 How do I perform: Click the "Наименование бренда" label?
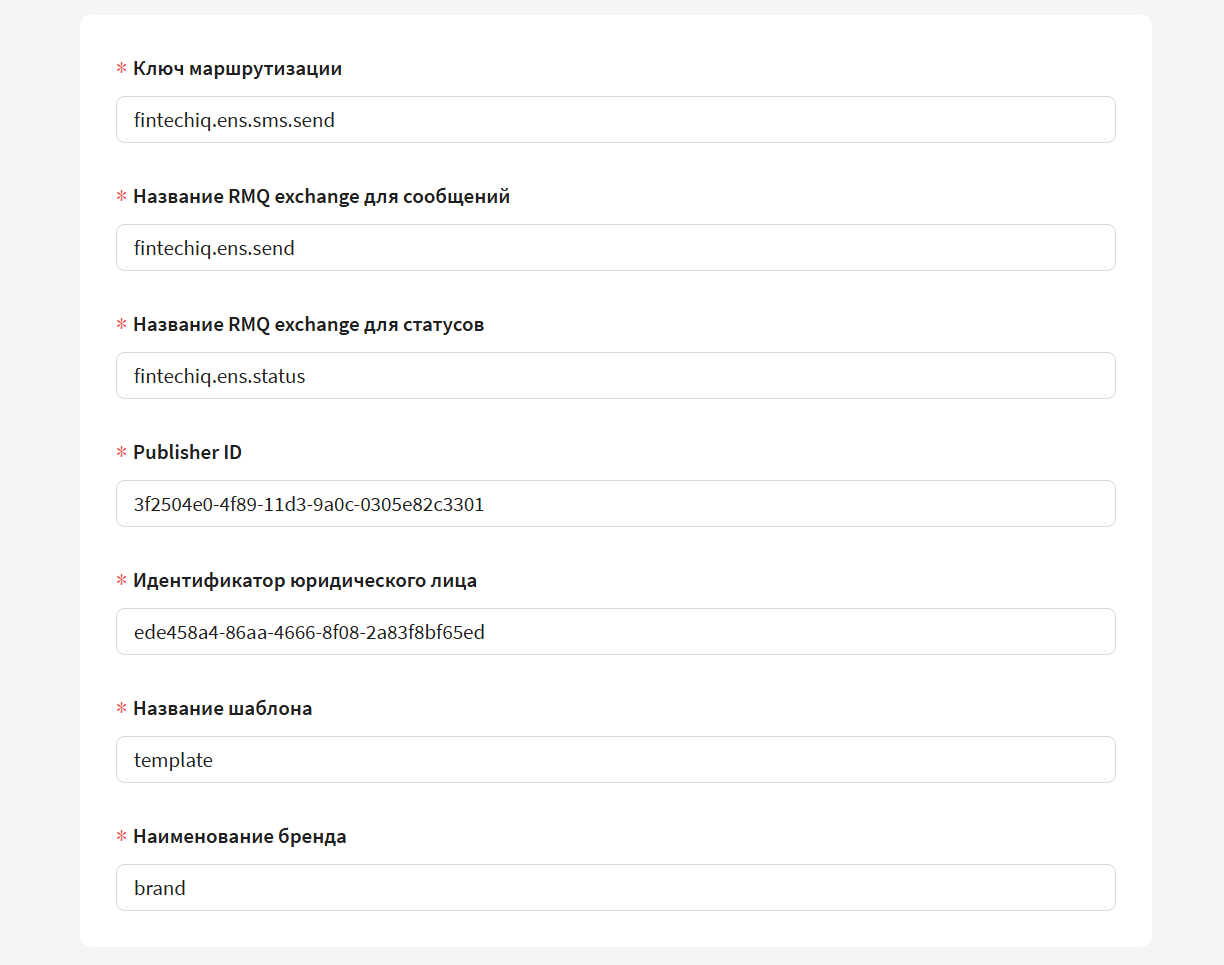(239, 837)
